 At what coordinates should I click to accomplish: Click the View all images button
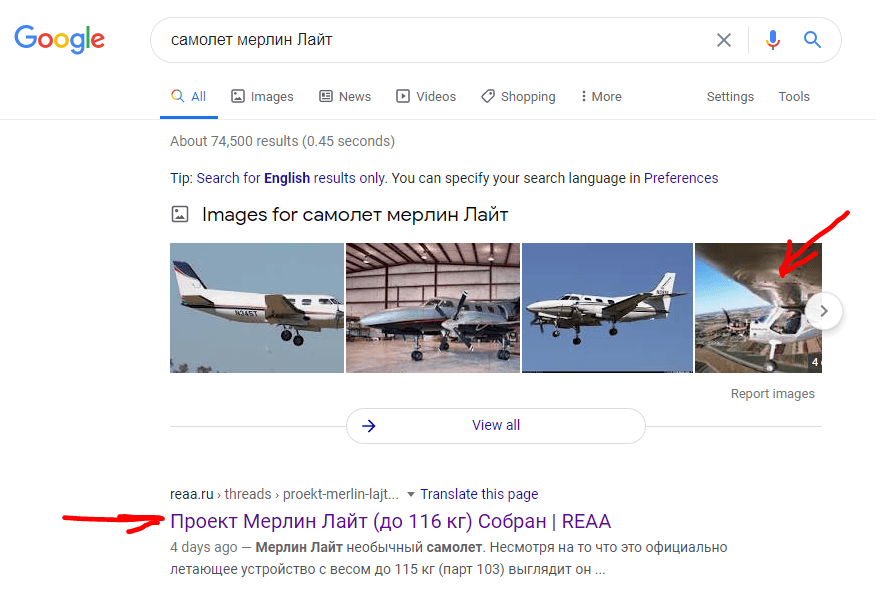point(496,425)
